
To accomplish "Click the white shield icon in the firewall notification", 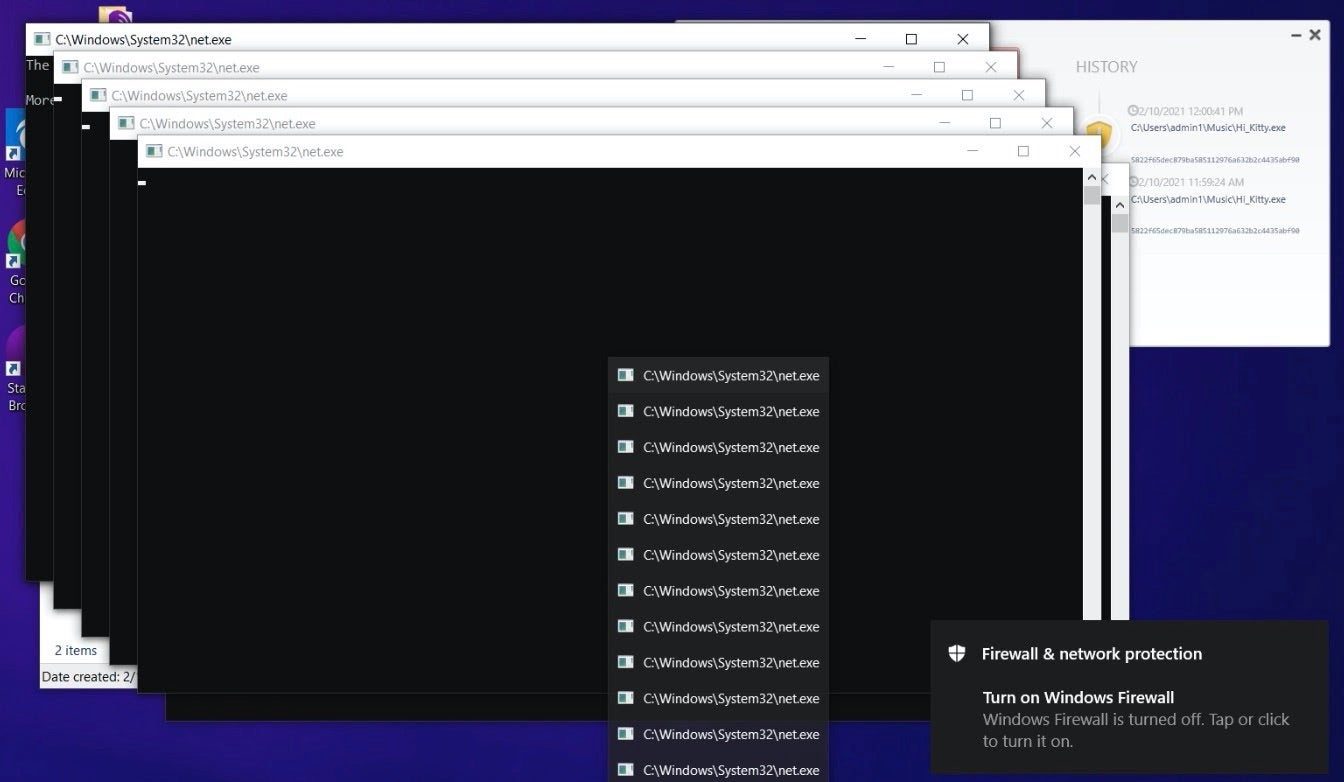I will tap(957, 653).
